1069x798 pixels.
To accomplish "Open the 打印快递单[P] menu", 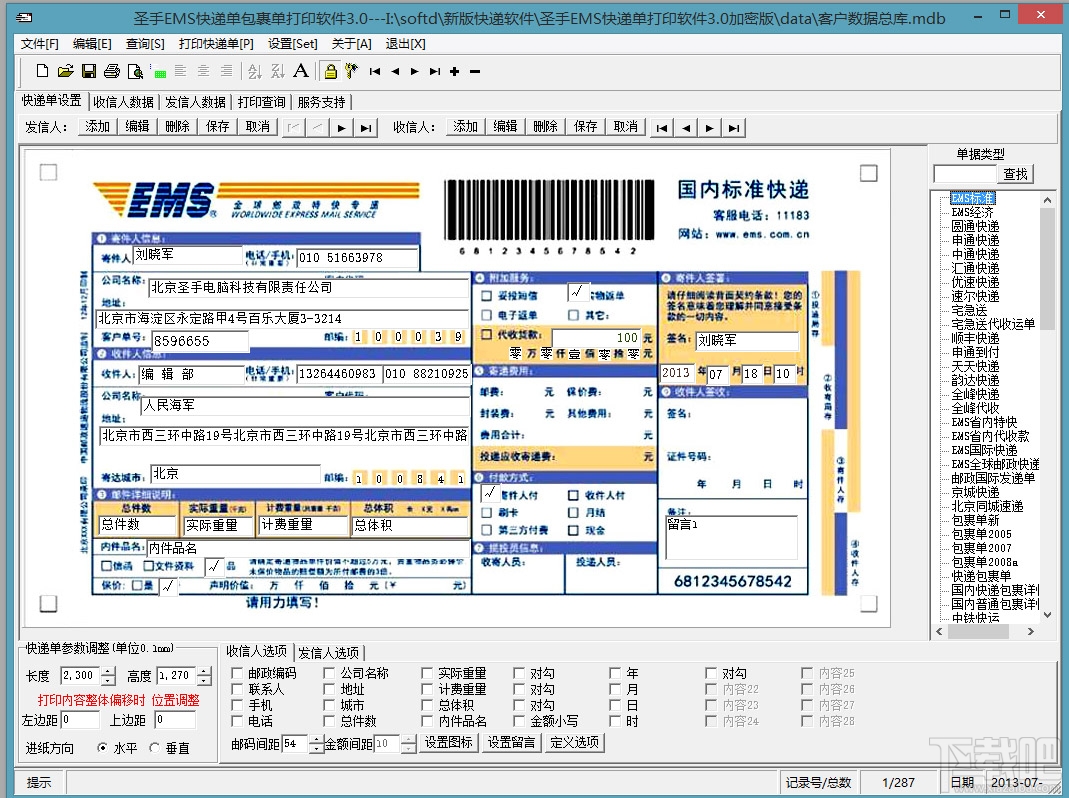I will pos(216,44).
